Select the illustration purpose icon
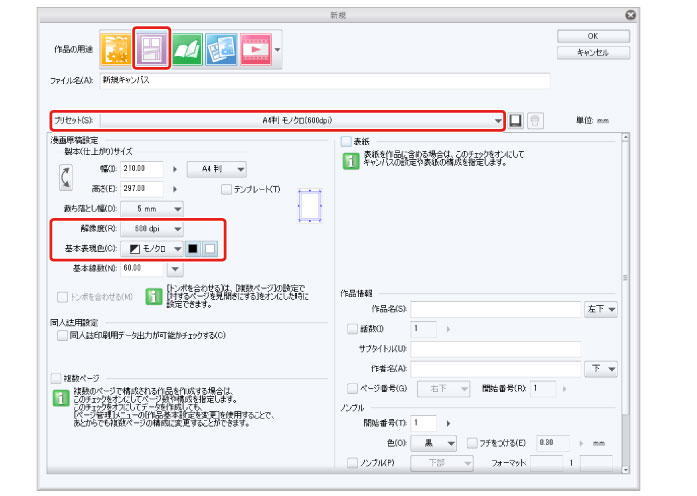The image size is (697, 496). pos(116,49)
